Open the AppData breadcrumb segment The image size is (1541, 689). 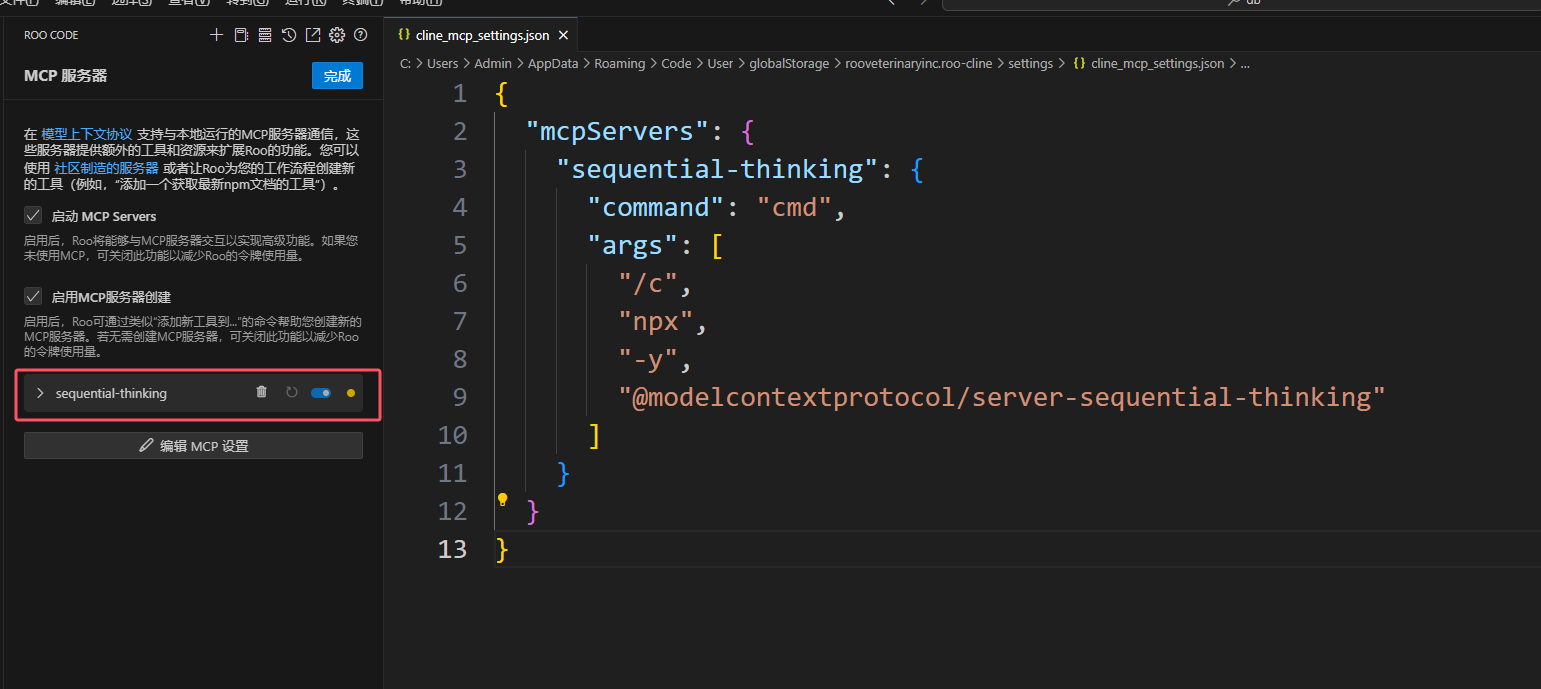[x=553, y=63]
